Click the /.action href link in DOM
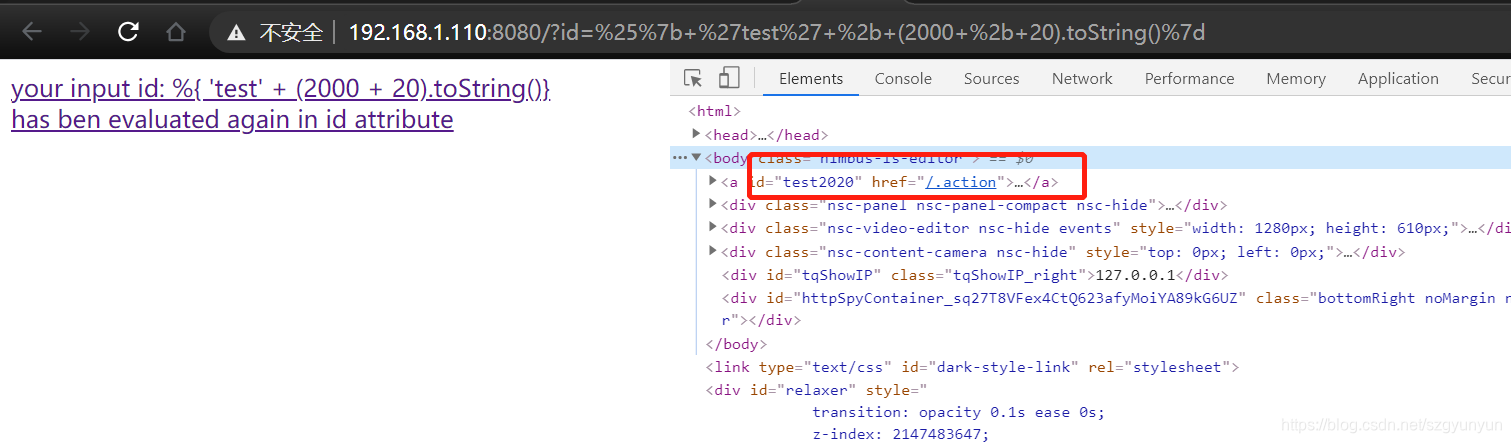1511x443 pixels. [x=962, y=182]
